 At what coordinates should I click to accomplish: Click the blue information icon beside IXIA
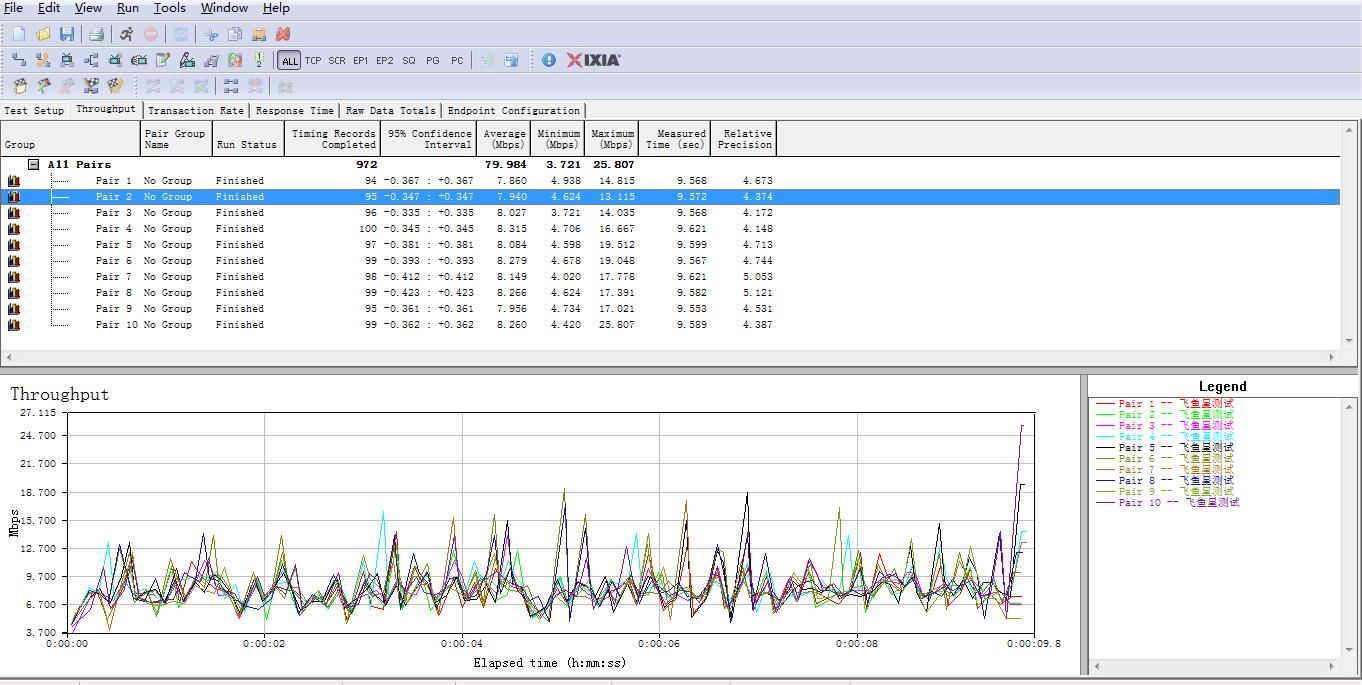tap(549, 60)
